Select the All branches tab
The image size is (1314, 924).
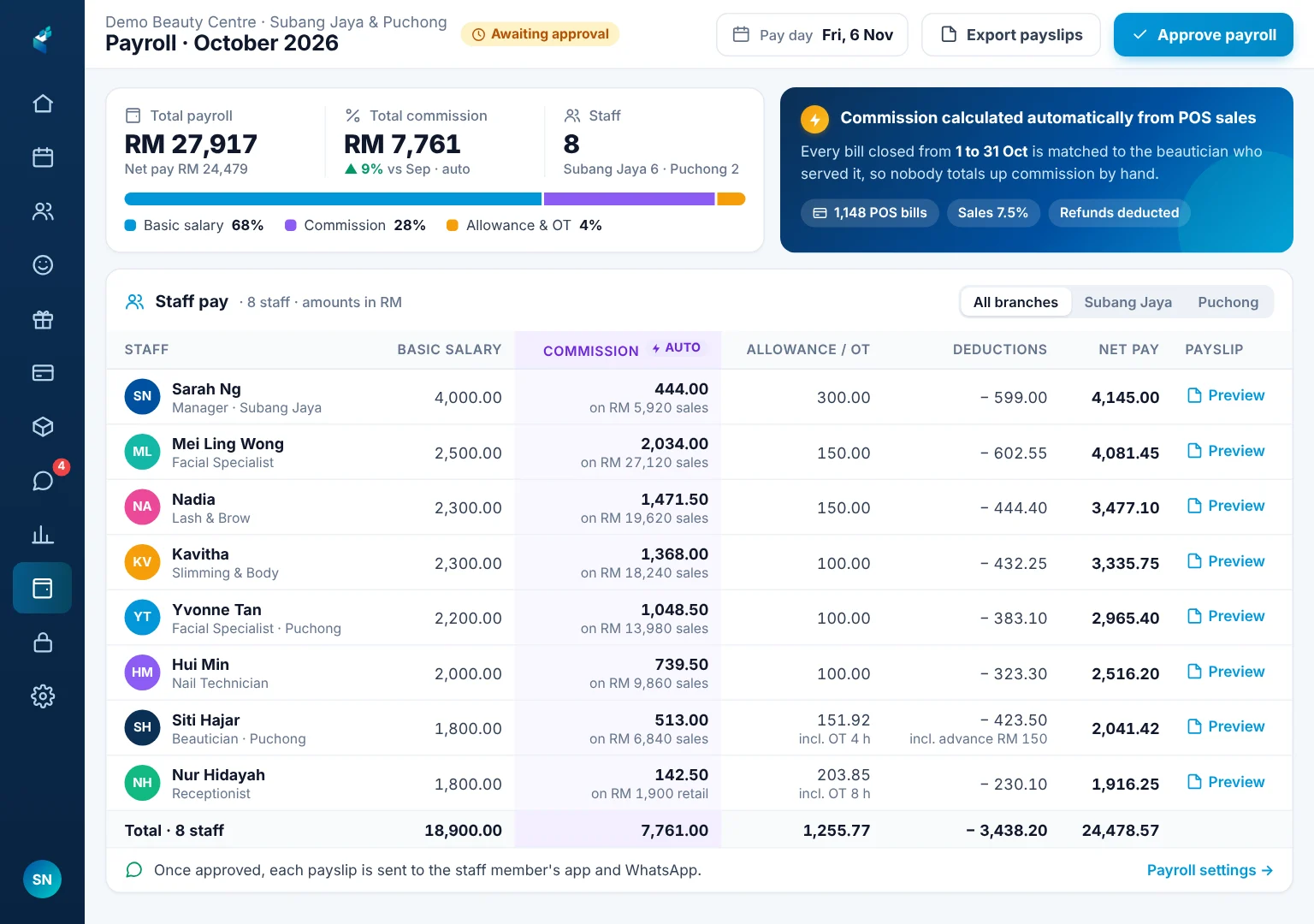(x=1015, y=302)
